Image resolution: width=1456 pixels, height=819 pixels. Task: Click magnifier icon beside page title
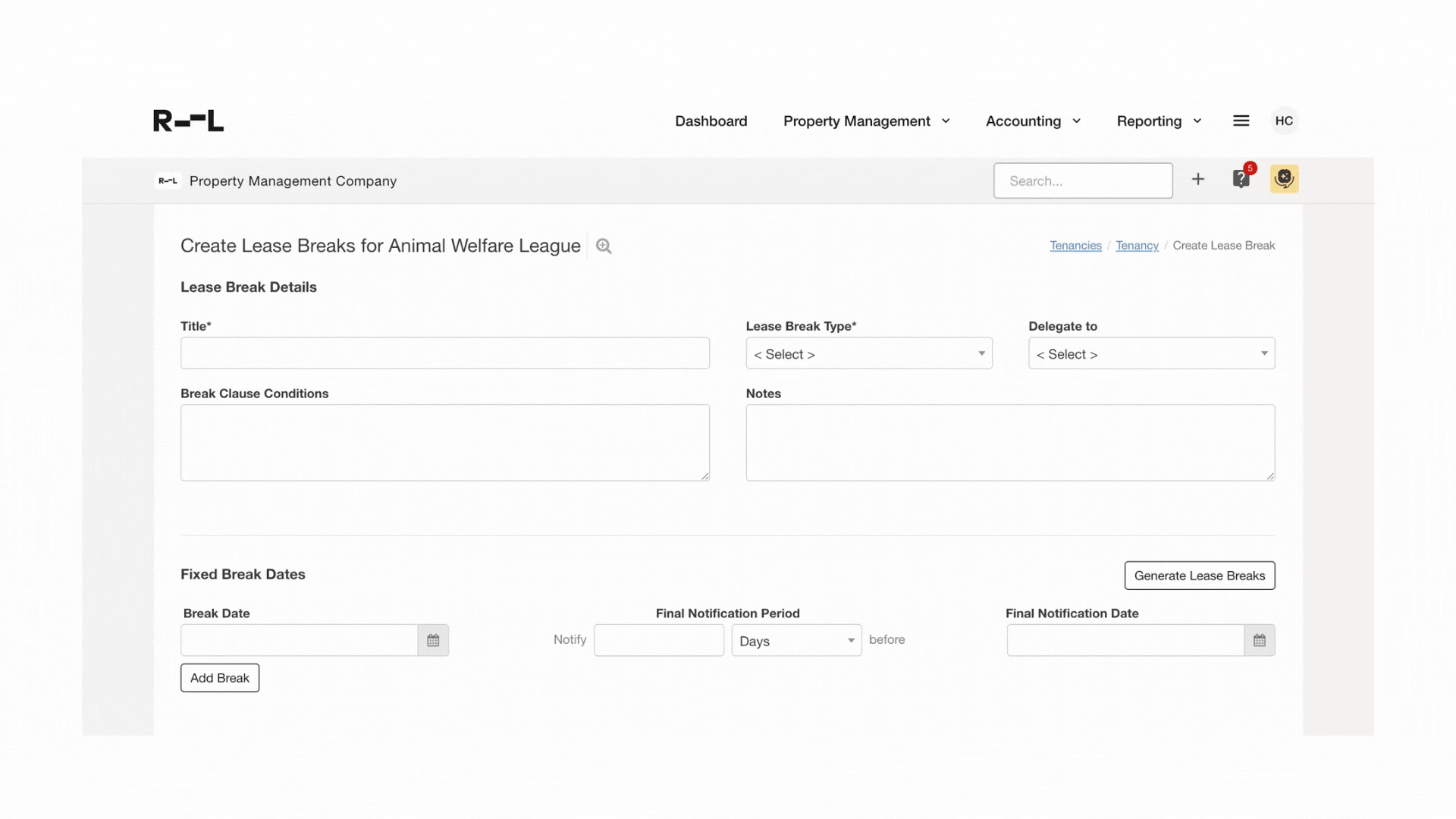pos(604,246)
